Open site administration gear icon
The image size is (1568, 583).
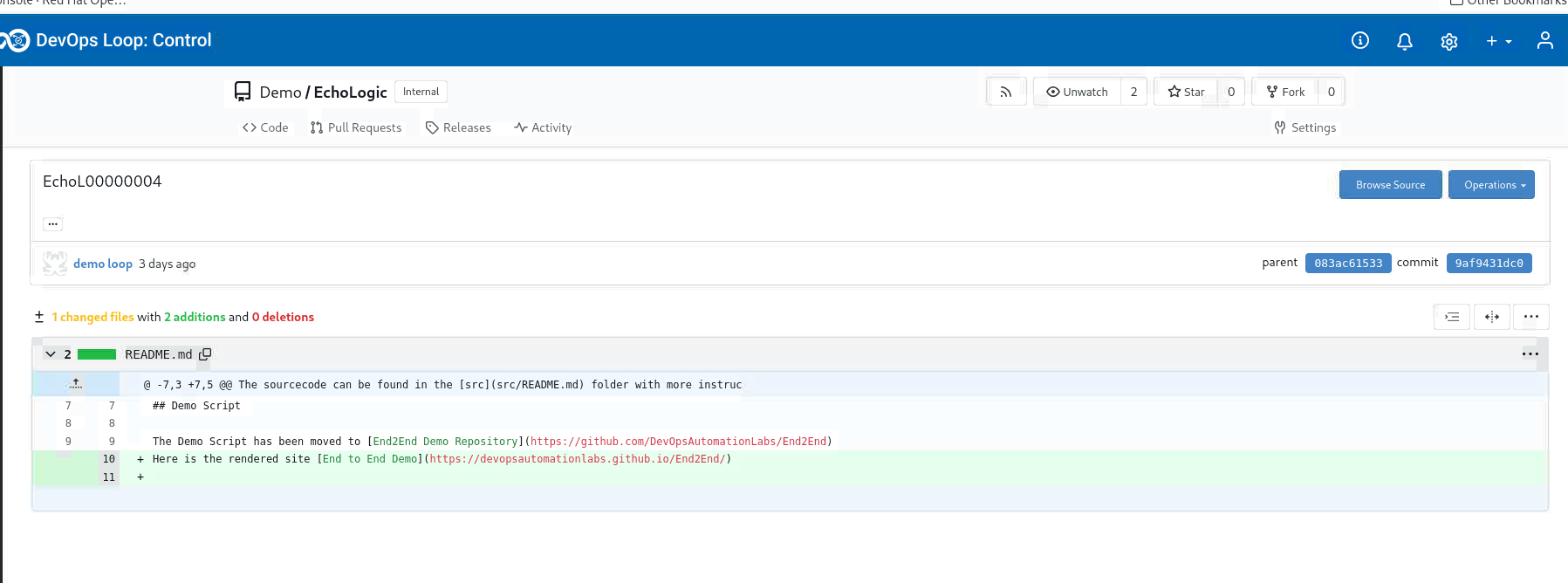[x=1448, y=41]
